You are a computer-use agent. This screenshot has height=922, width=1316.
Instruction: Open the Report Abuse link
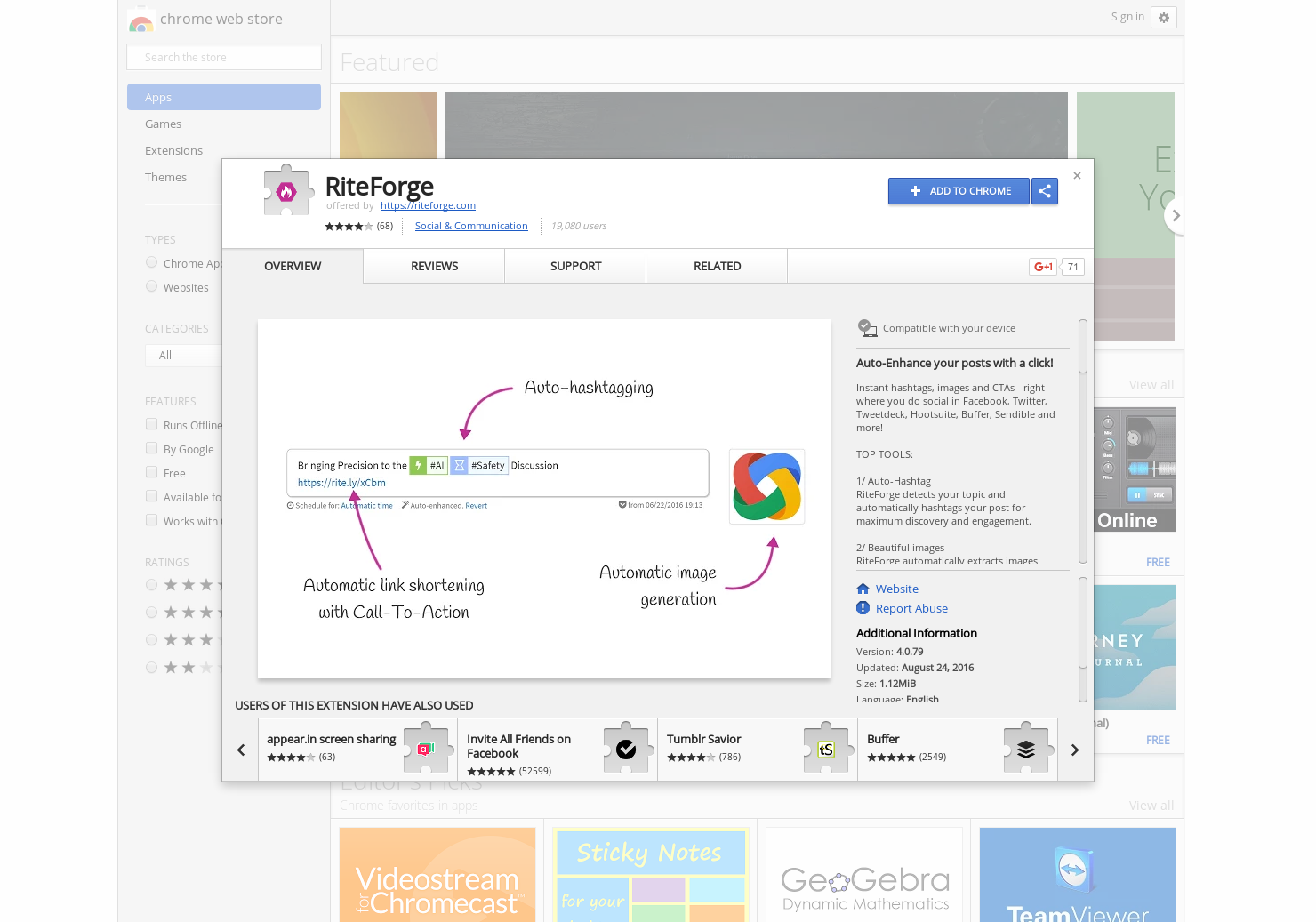(911, 608)
